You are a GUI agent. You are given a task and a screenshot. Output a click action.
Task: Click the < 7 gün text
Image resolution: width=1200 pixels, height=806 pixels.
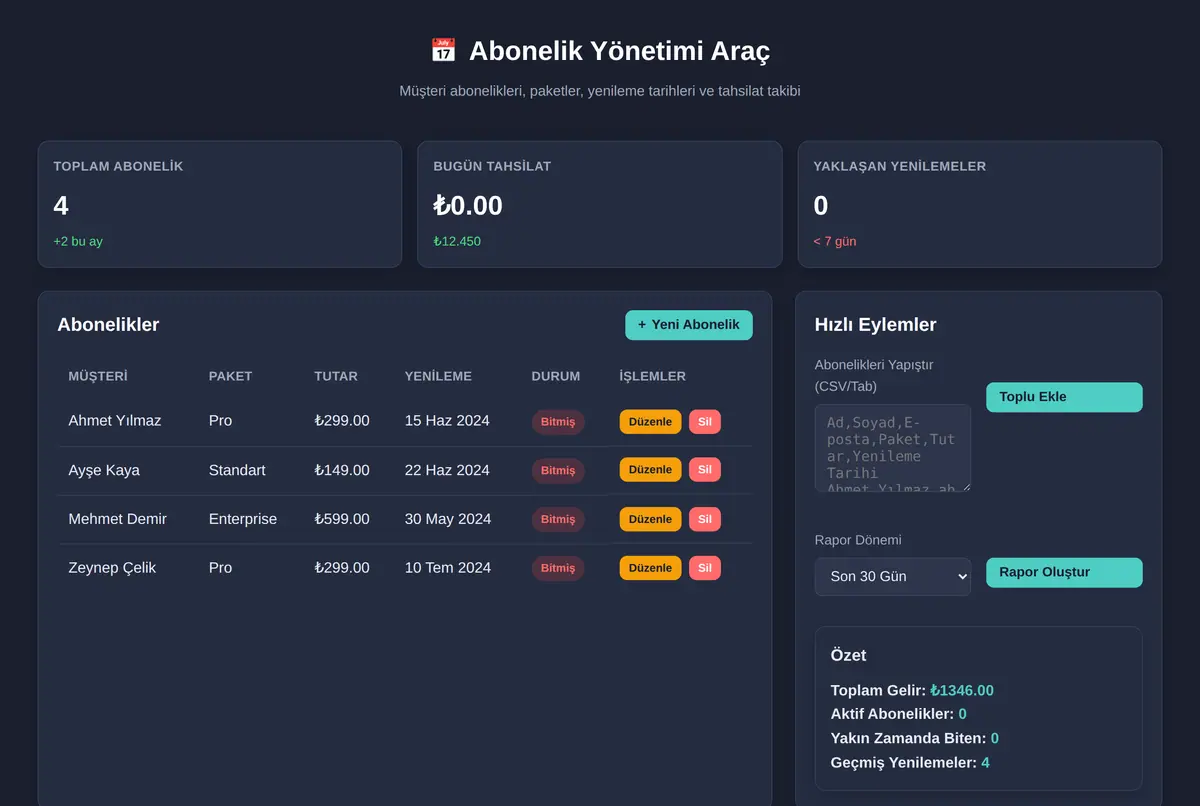coord(835,242)
